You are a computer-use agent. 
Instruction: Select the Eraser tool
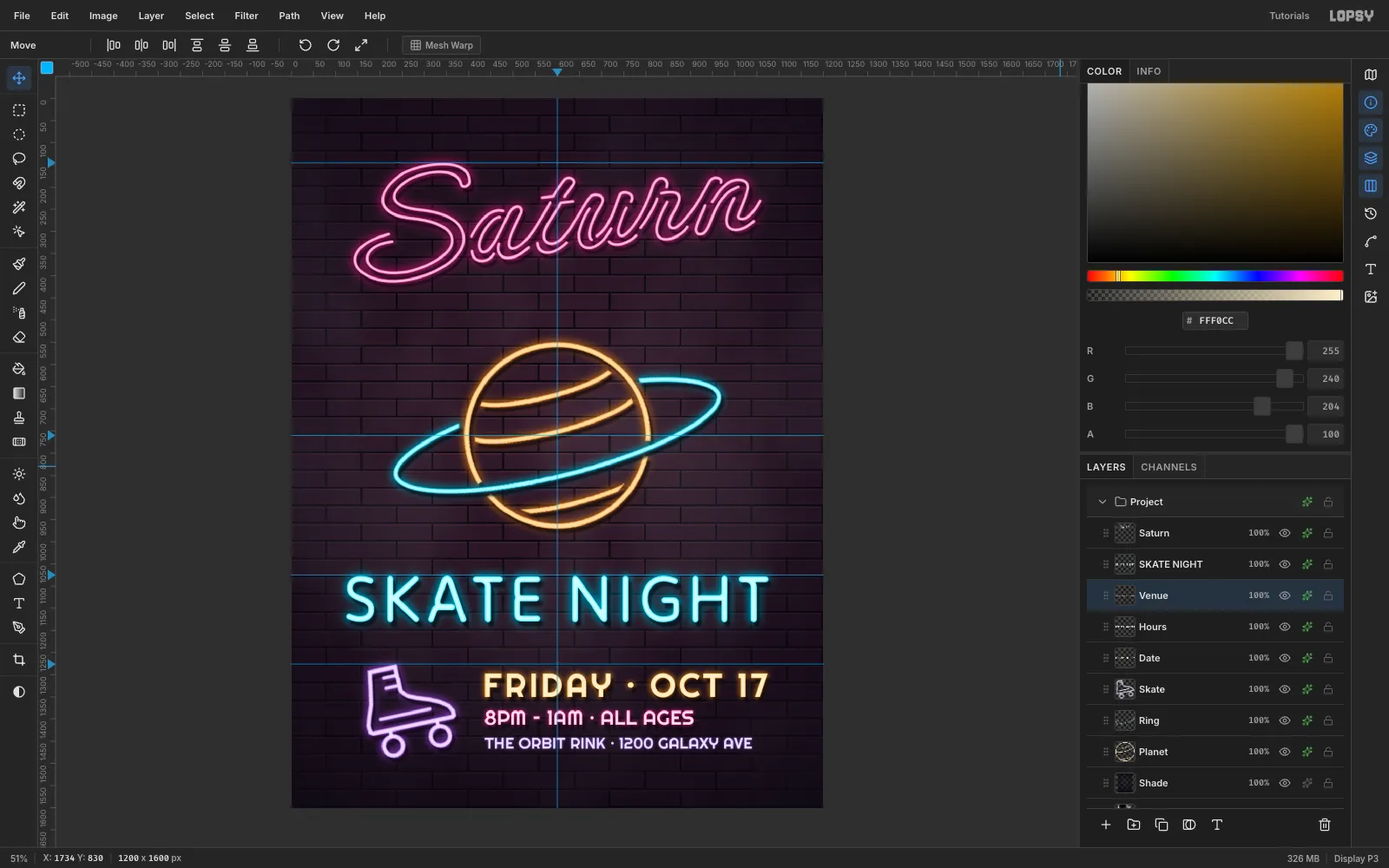pyautogui.click(x=18, y=337)
